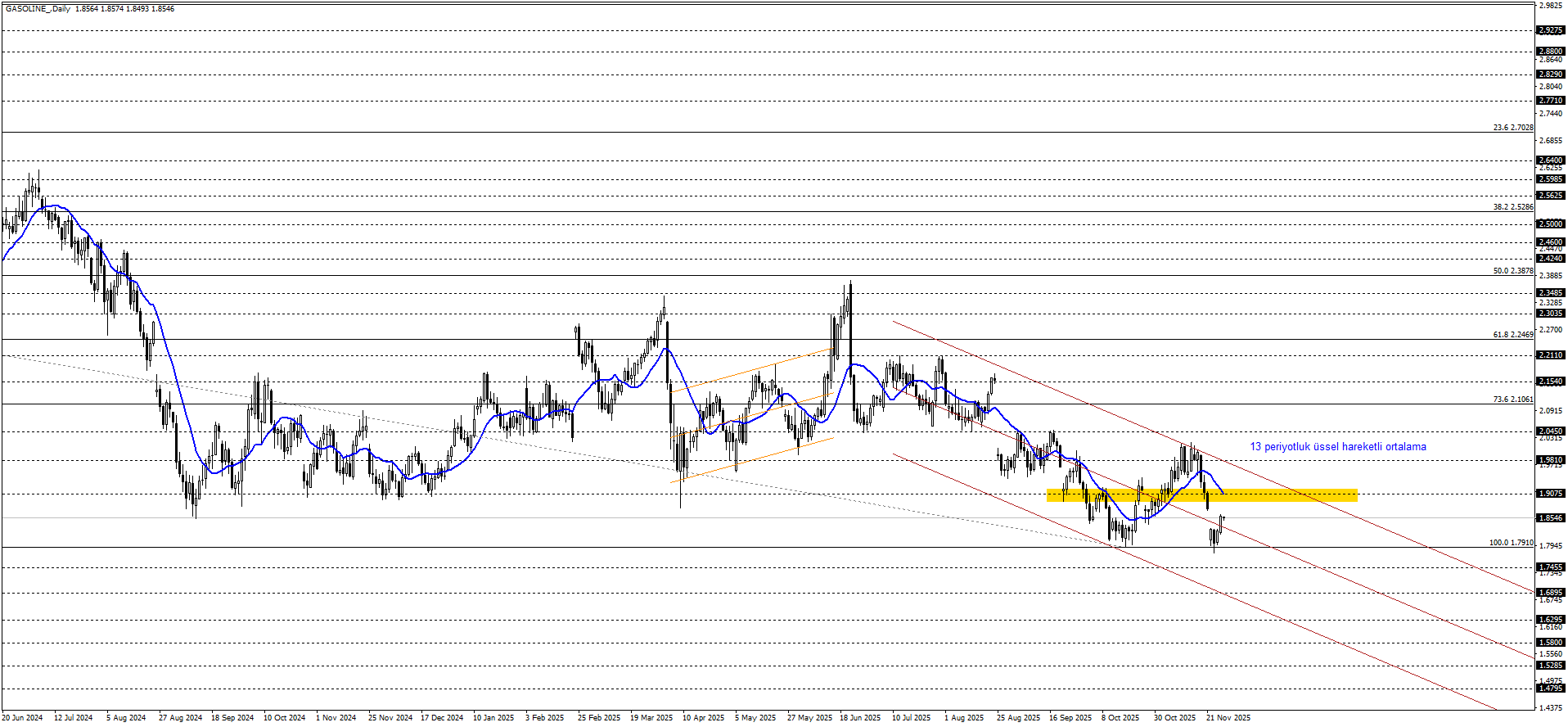Screen dimensions: 1568x727
Task: Click the 3 Feb 2025 date label
Action: click(x=544, y=718)
